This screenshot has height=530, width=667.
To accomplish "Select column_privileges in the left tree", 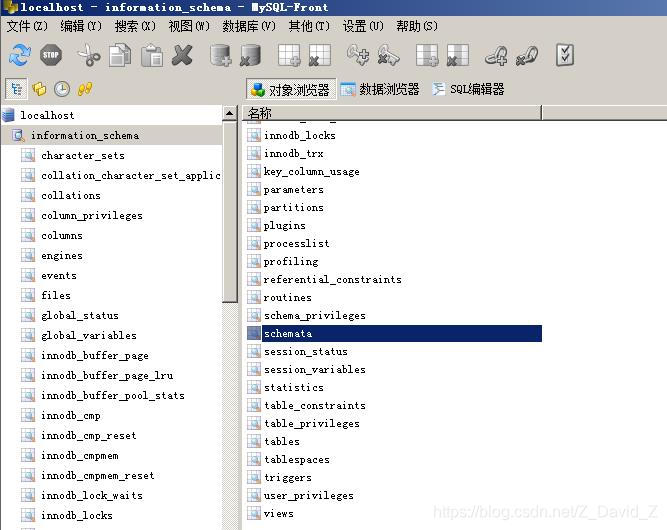I will (92, 215).
